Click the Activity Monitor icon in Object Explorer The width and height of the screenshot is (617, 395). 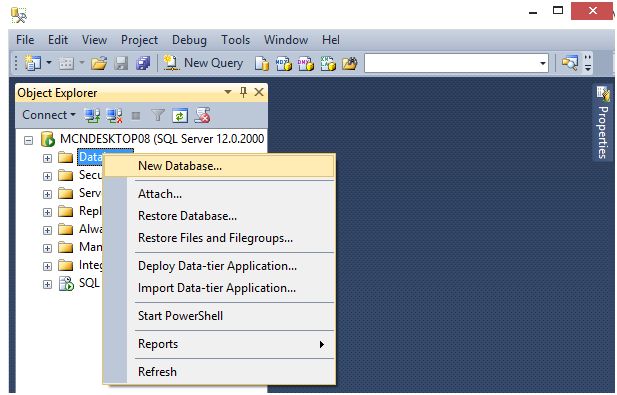pos(202,116)
